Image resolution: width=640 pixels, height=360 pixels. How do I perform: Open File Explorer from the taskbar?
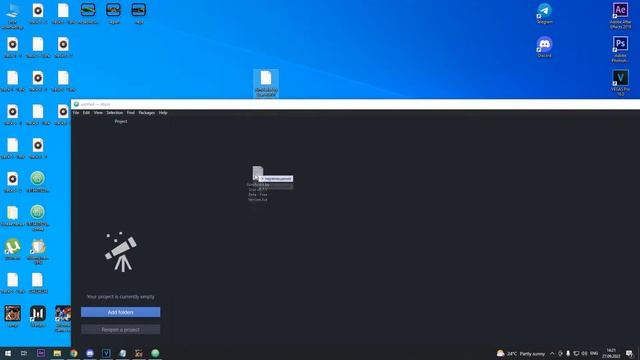pyautogui.click(x=57, y=353)
